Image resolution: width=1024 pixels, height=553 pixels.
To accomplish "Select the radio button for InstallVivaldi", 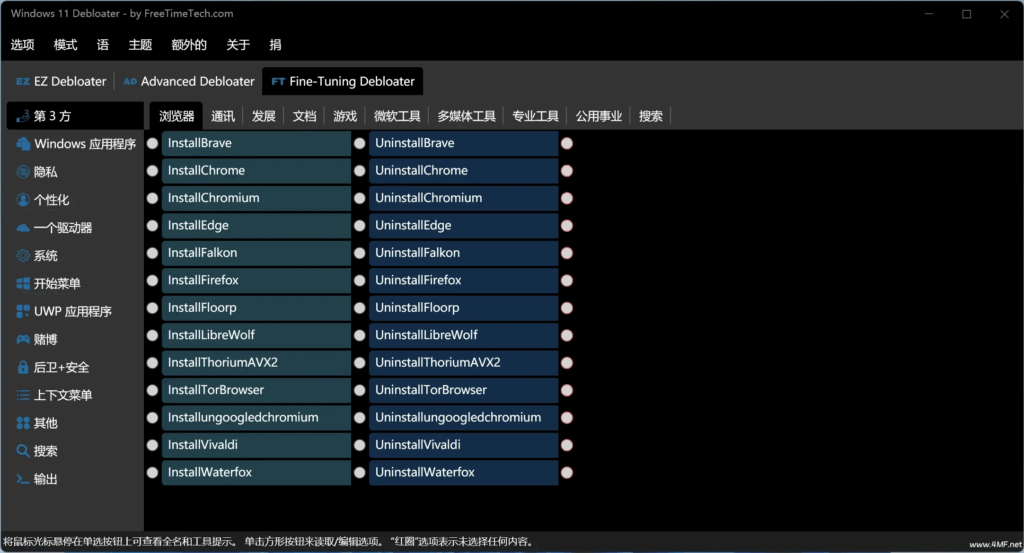I will tap(153, 445).
